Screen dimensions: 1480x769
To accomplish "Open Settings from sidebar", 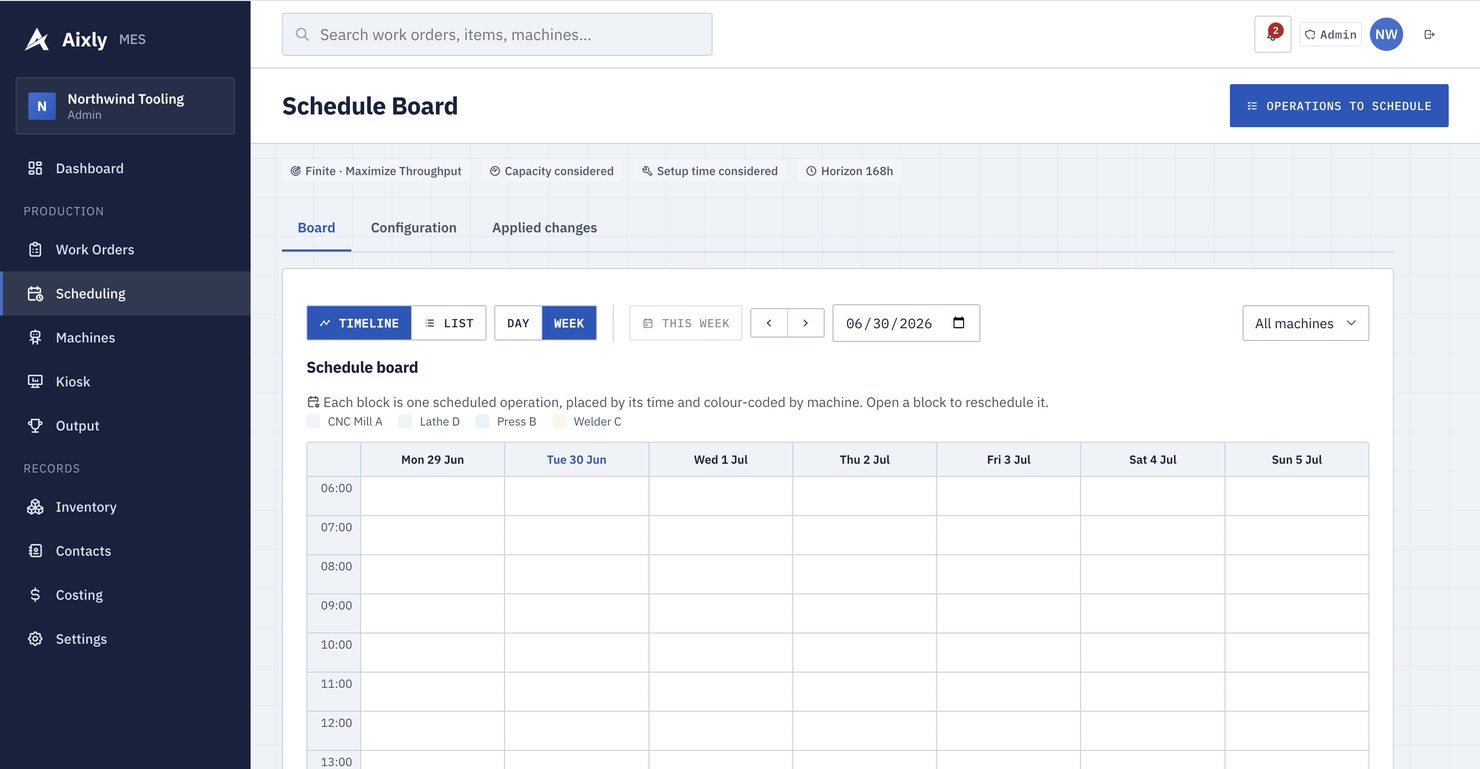I will pyautogui.click(x=125, y=639).
